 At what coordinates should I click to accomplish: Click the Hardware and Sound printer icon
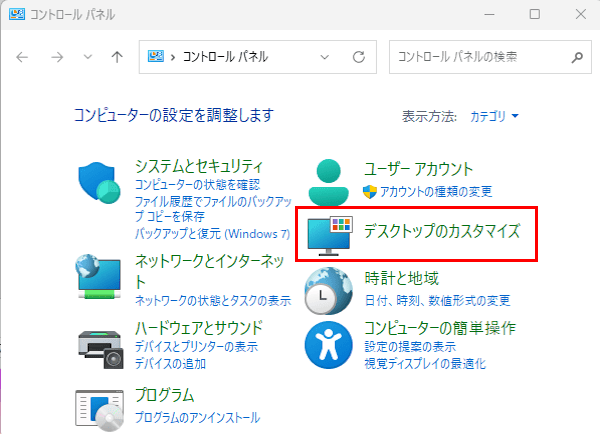coord(101,349)
